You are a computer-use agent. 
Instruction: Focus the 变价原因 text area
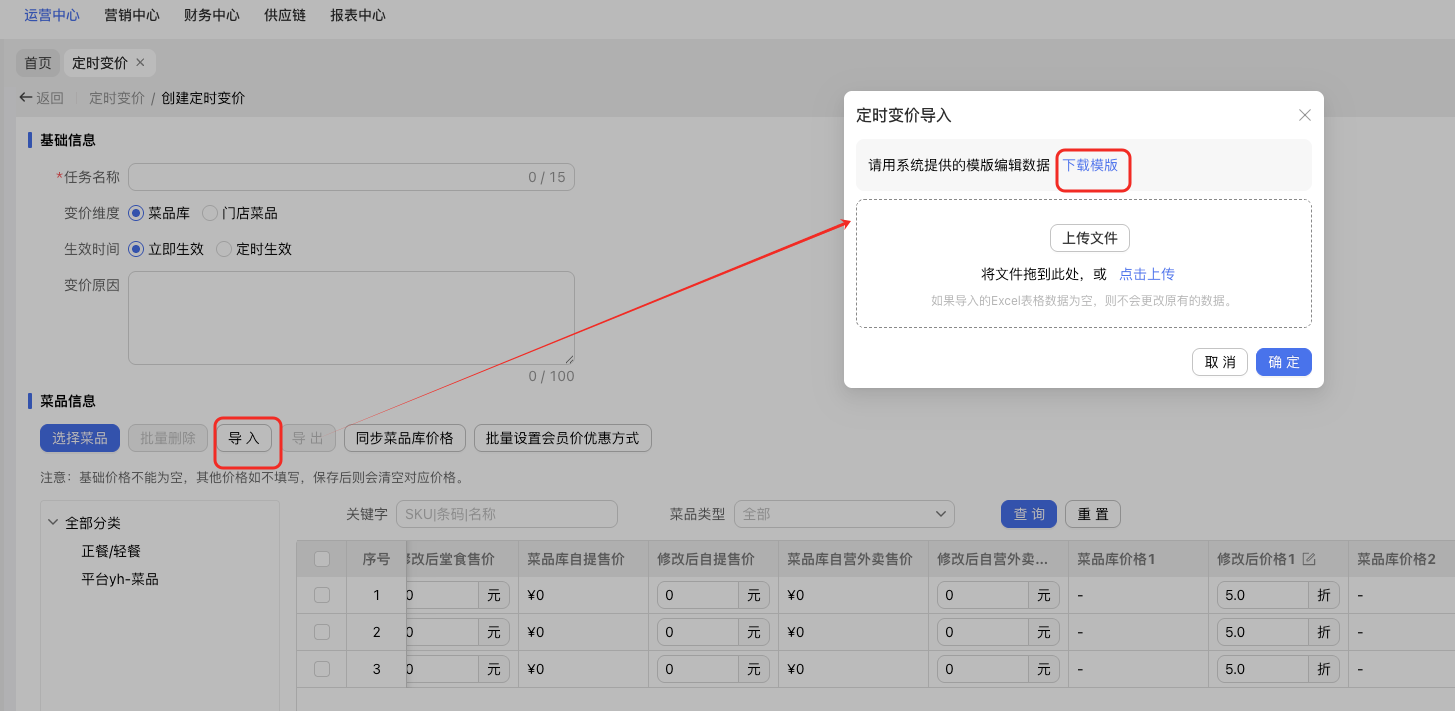click(x=351, y=318)
